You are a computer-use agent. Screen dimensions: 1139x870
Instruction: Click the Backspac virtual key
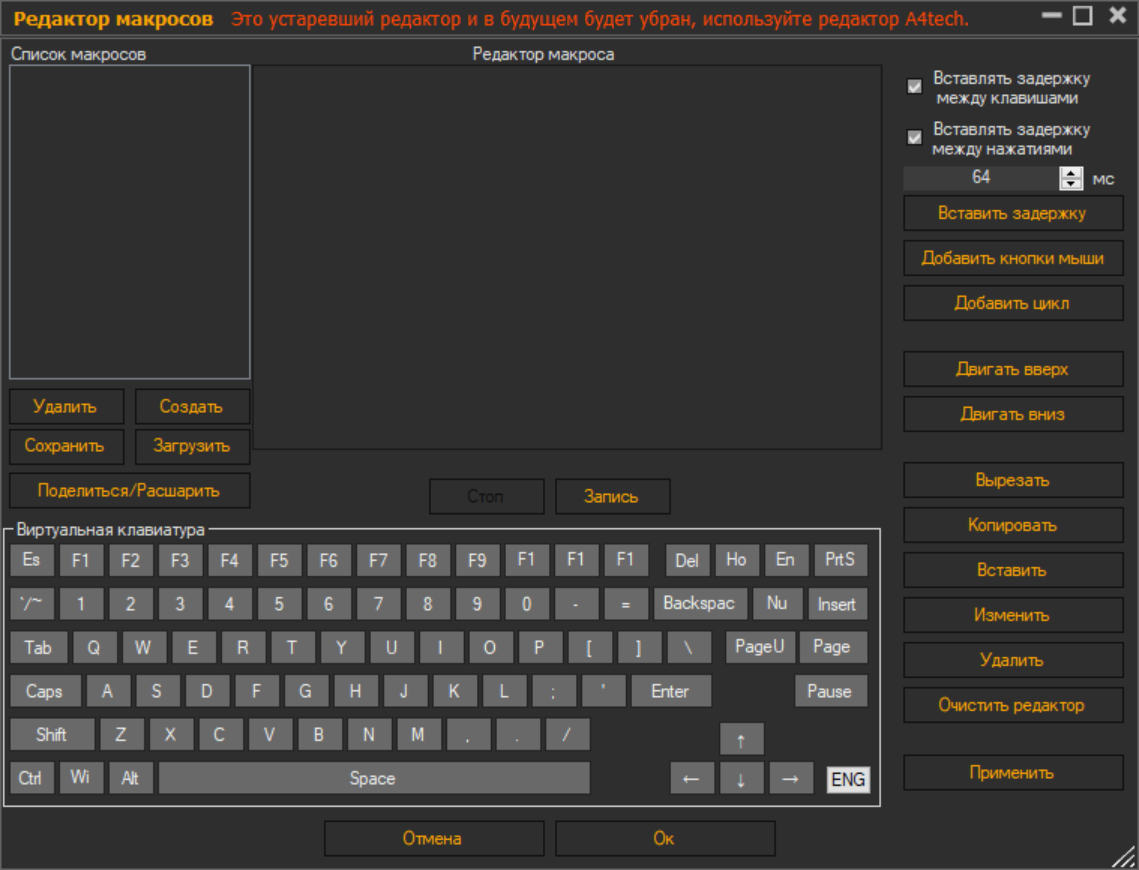click(699, 603)
